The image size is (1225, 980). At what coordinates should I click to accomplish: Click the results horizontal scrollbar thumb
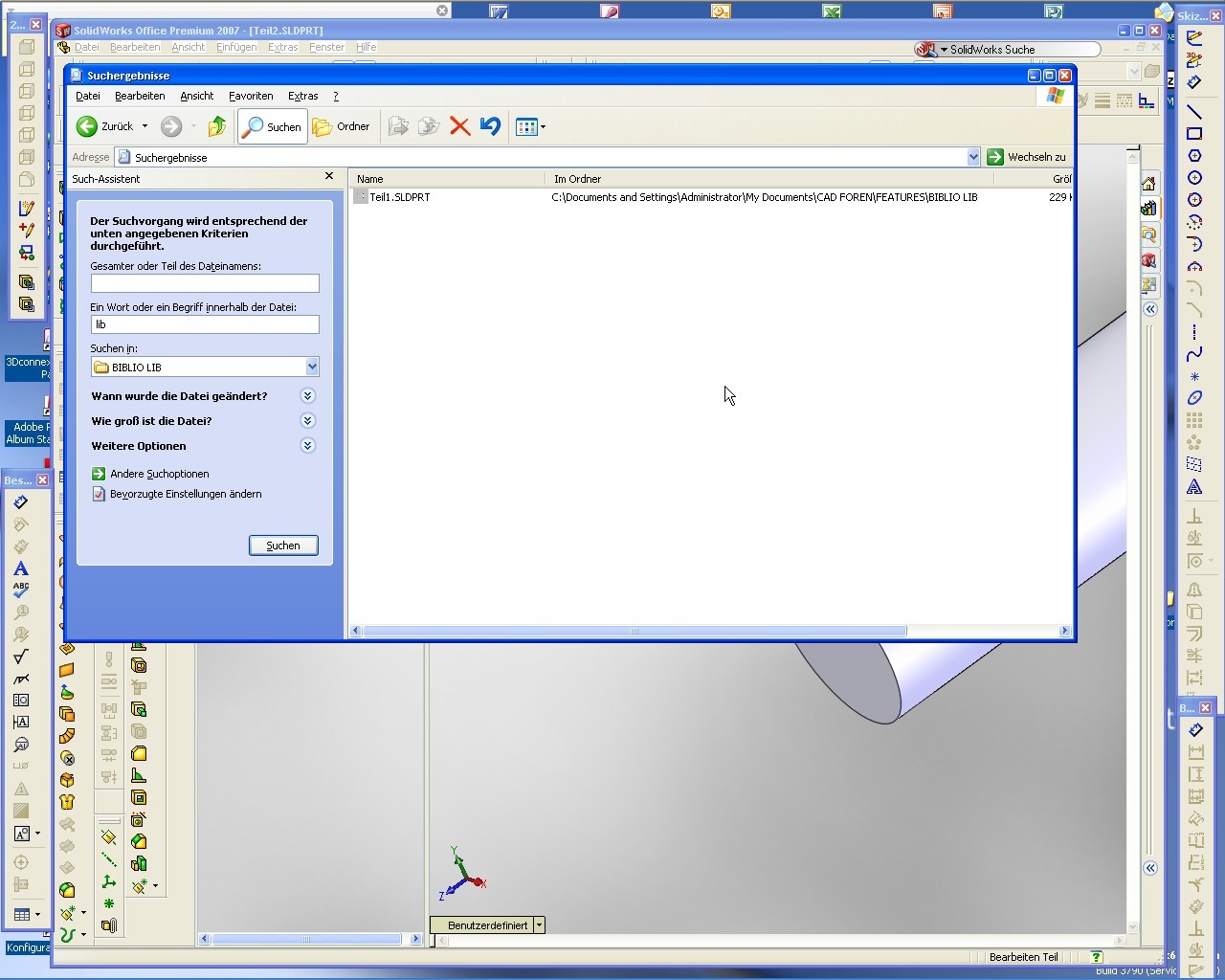point(635,631)
